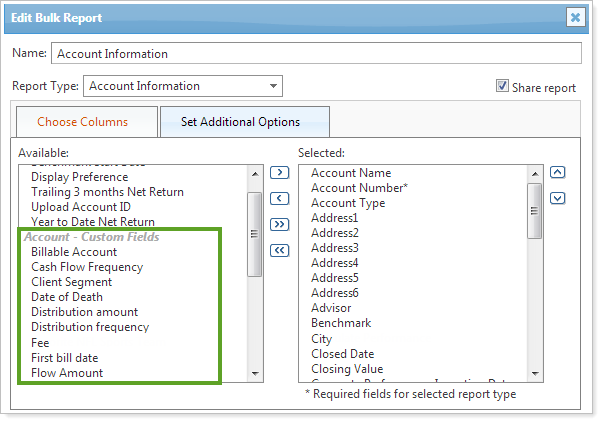Move selected column down with arrow button
The width and height of the screenshot is (602, 423).
[558, 198]
